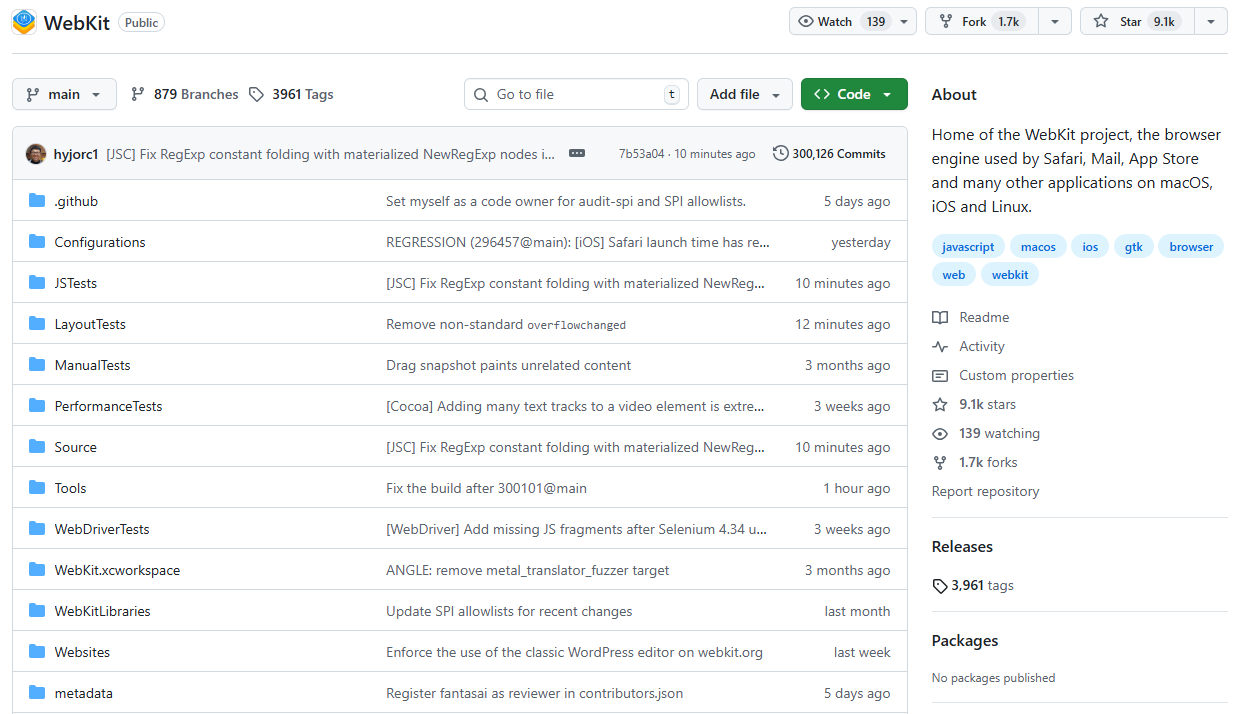Click the Watch button
The image size is (1236, 714).
pyautogui.click(x=841, y=21)
